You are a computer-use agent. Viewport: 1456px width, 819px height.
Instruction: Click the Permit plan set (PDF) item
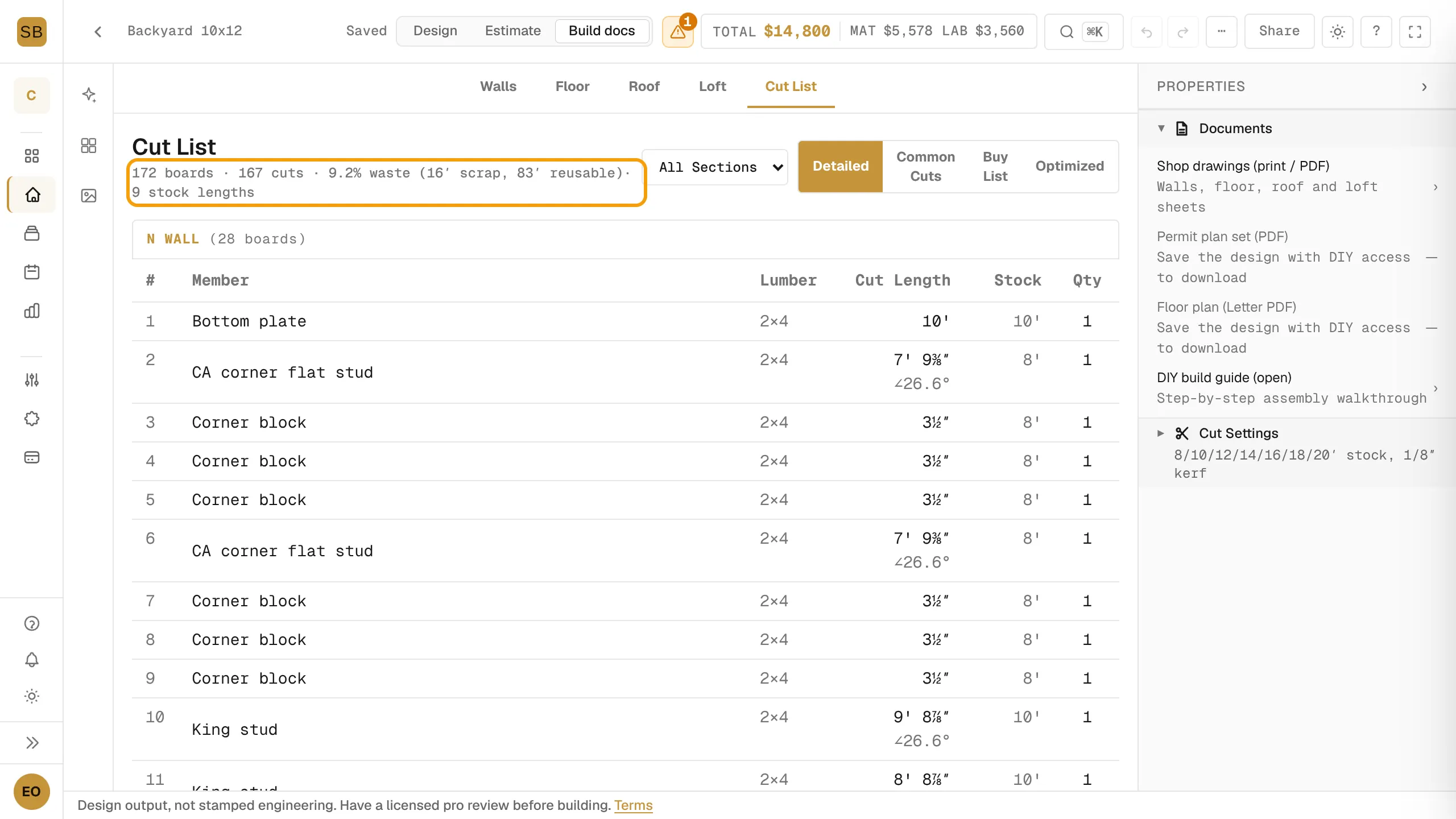[x=1297, y=257]
